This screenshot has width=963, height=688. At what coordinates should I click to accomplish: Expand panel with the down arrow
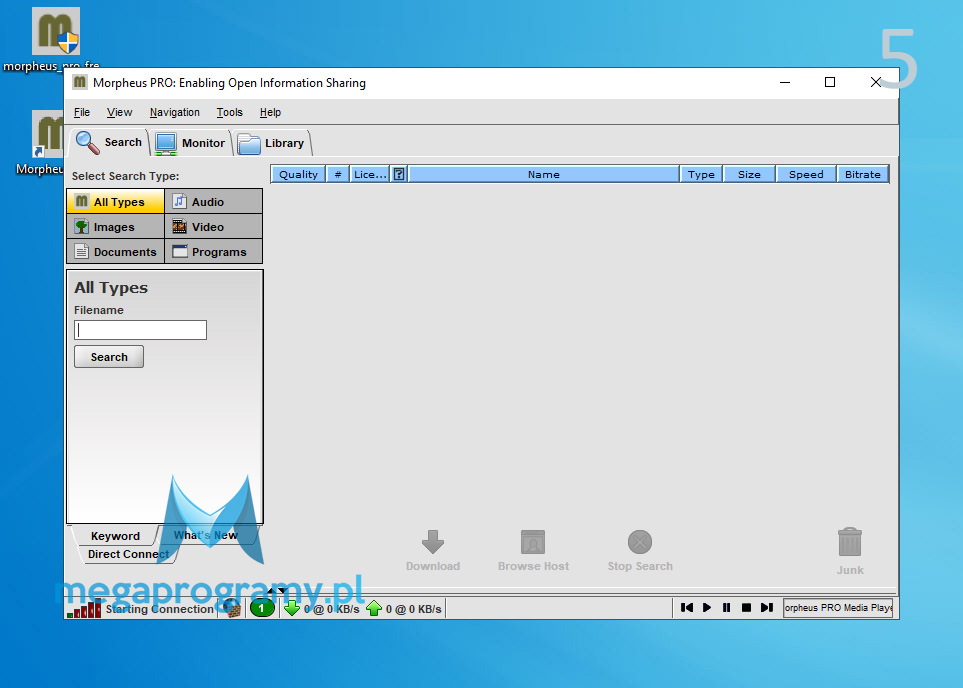(282, 590)
